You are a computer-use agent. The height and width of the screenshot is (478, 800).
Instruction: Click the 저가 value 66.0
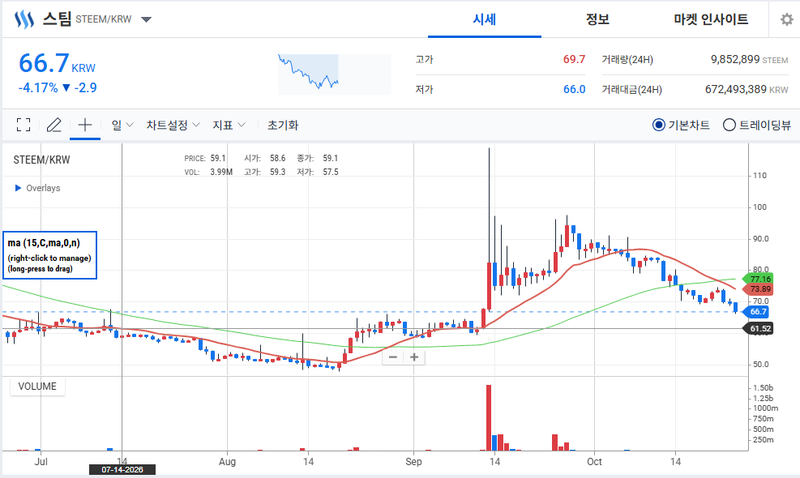tap(574, 89)
